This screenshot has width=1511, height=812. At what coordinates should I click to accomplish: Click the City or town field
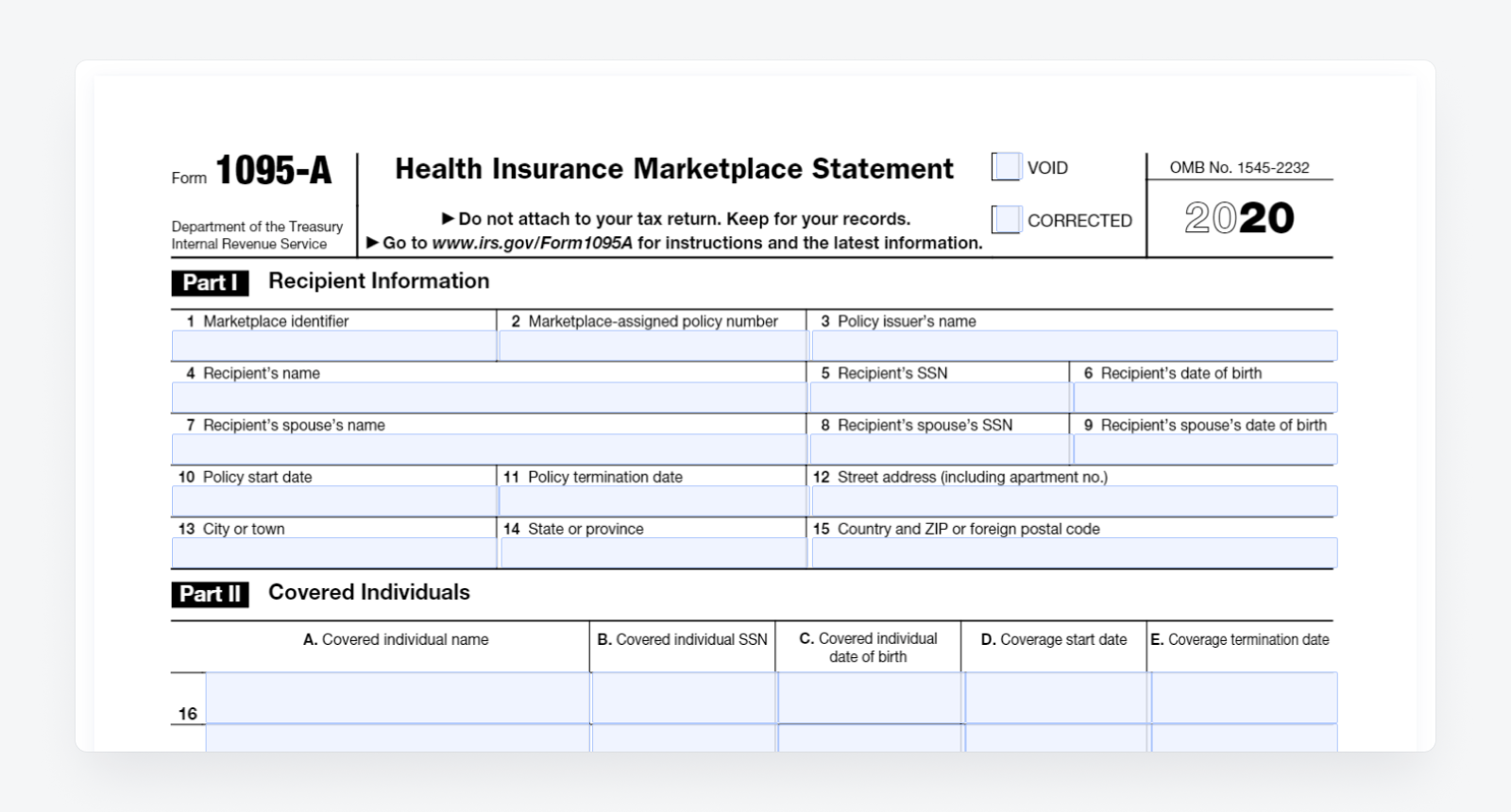click(x=333, y=553)
